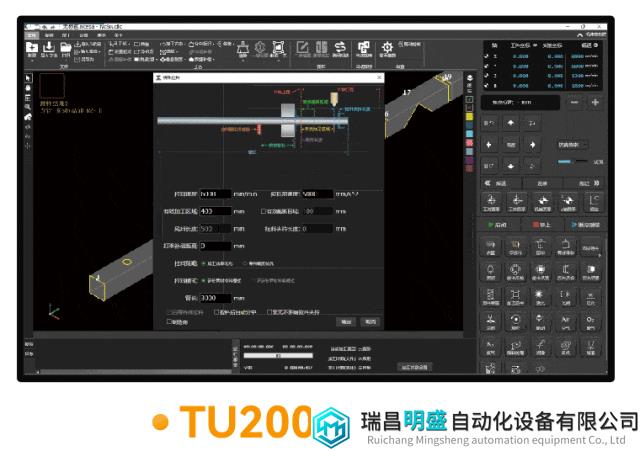640x451 pixels.
Task: Select the magnifier zoom tool in left toolbar
Action: 28,107
